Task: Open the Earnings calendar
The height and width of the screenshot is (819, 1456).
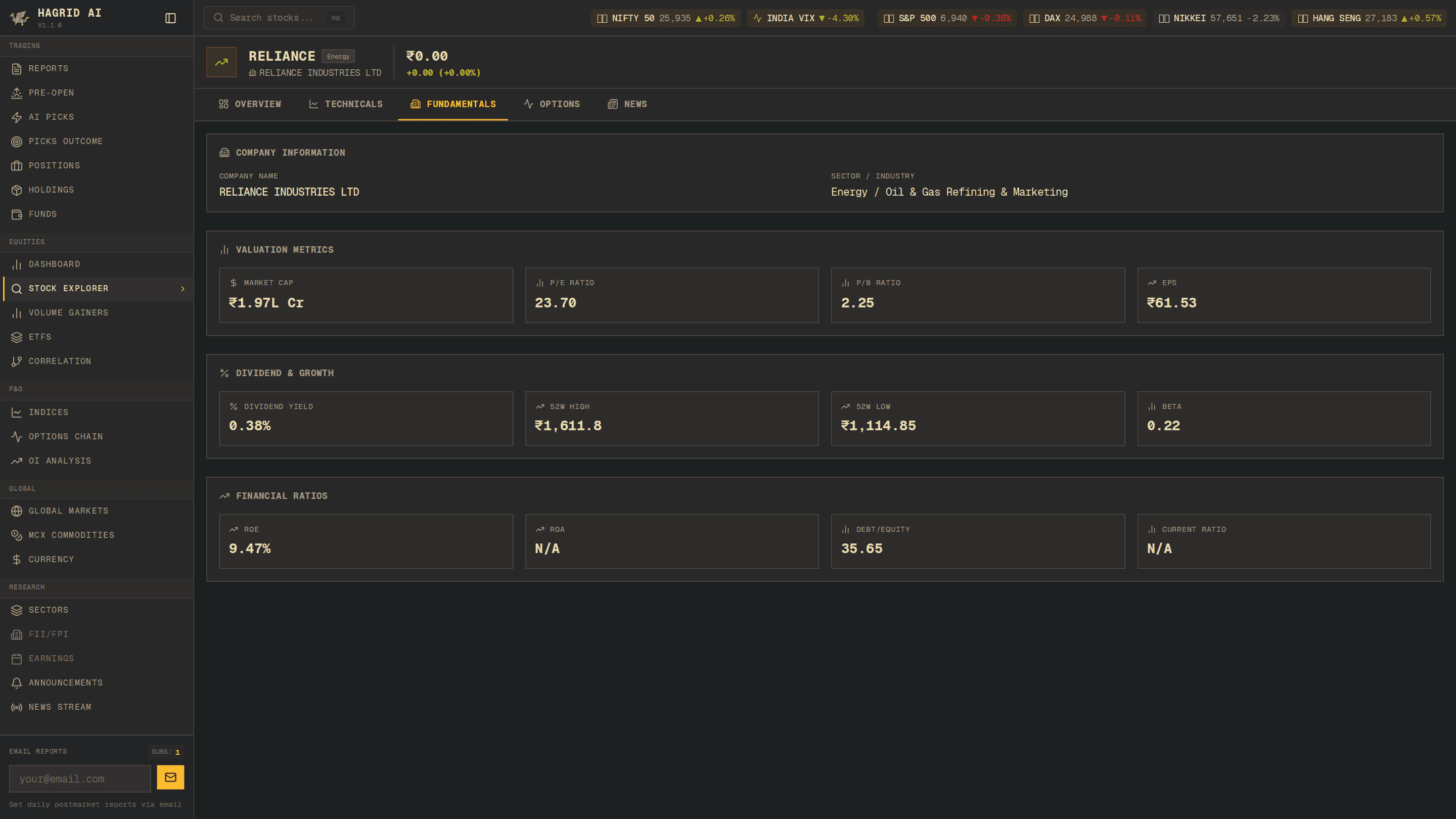Action: coord(52,658)
